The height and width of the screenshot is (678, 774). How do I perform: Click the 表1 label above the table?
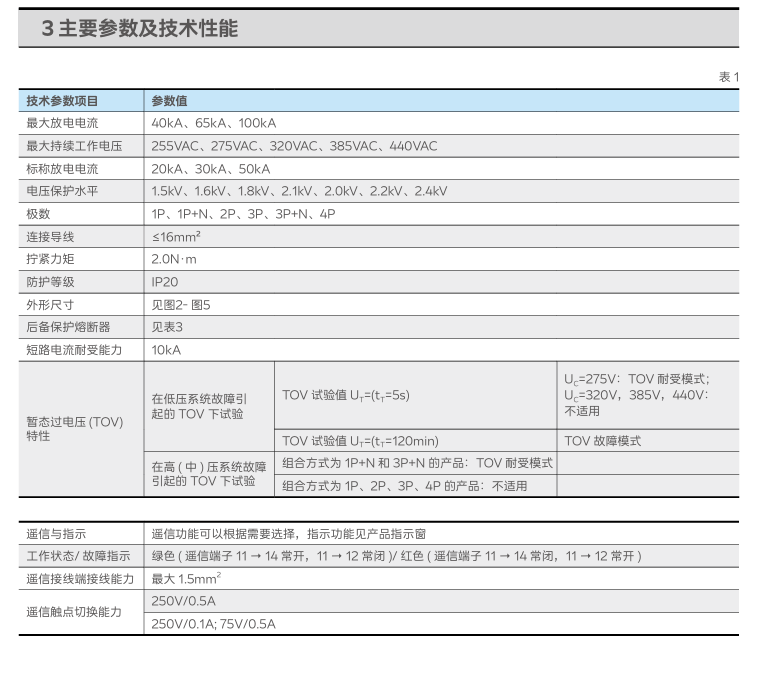(728, 78)
